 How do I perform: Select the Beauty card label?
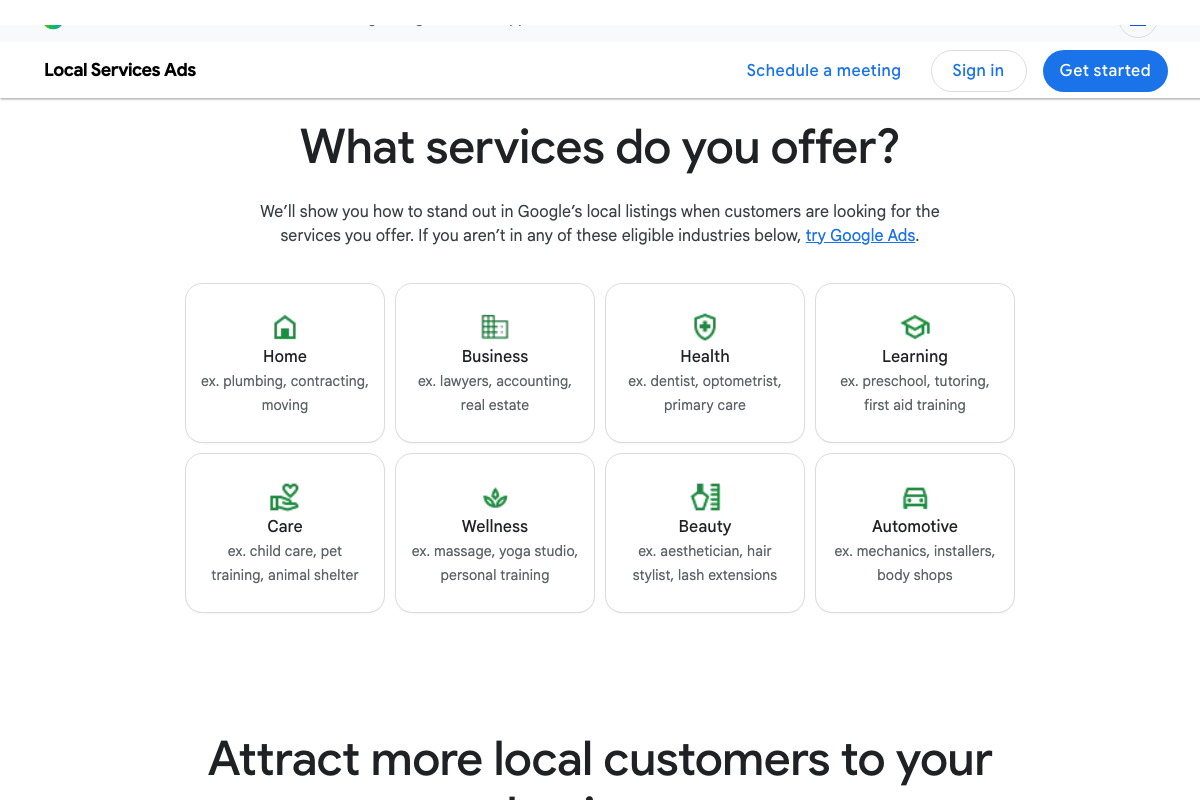705,527
